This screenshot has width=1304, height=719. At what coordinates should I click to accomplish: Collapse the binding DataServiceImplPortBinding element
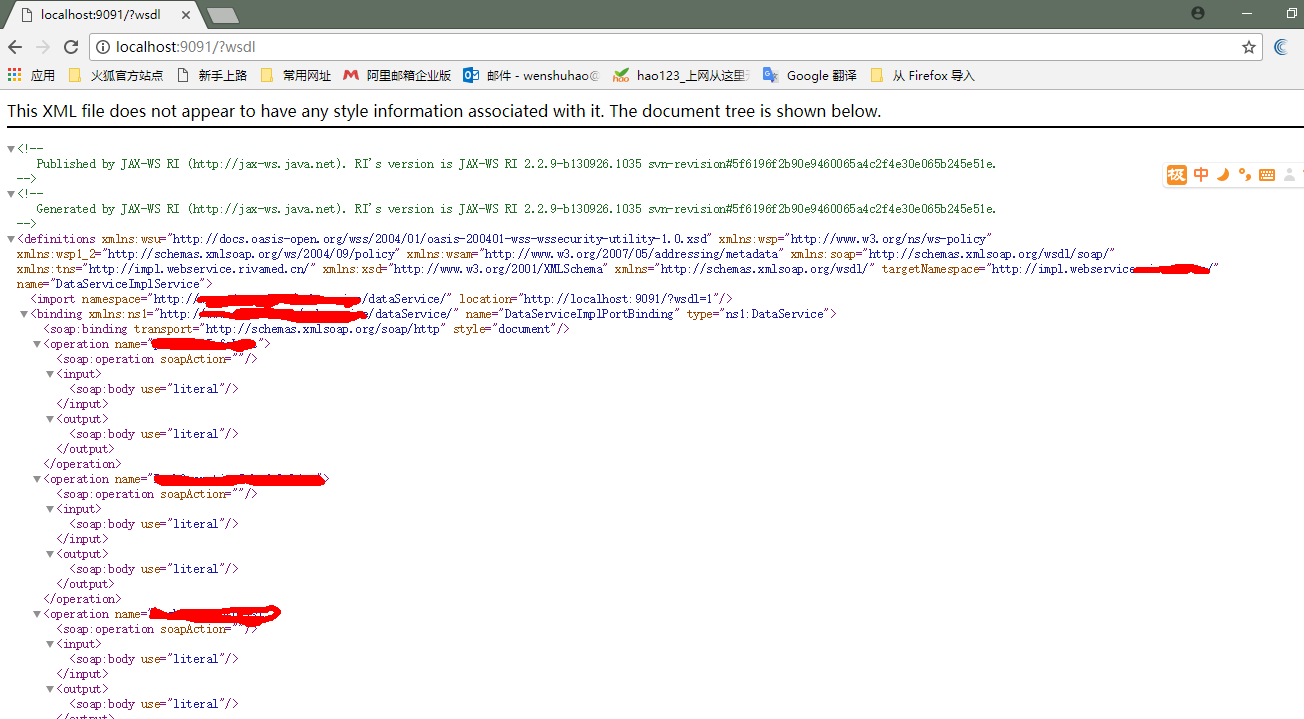[x=24, y=314]
